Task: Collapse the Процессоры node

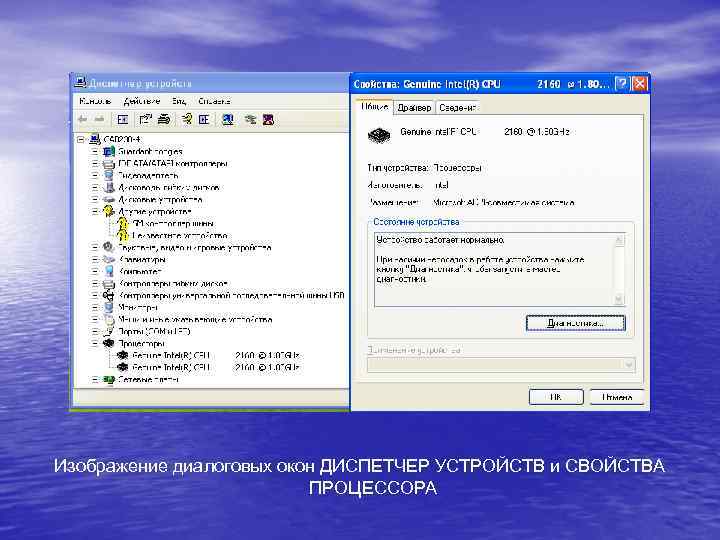Action: click(95, 343)
